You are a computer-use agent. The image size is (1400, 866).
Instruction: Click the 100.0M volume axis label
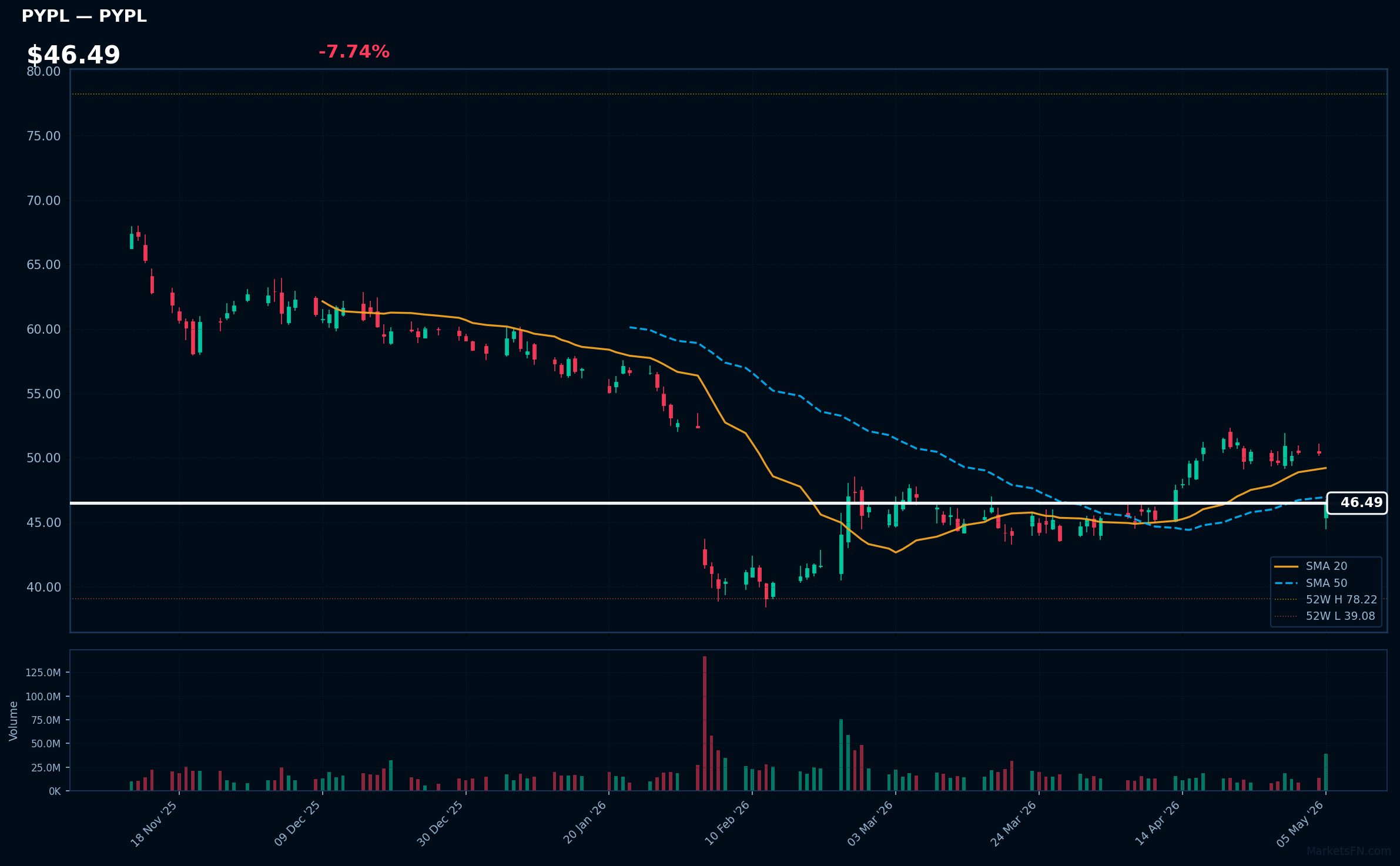tap(43, 697)
